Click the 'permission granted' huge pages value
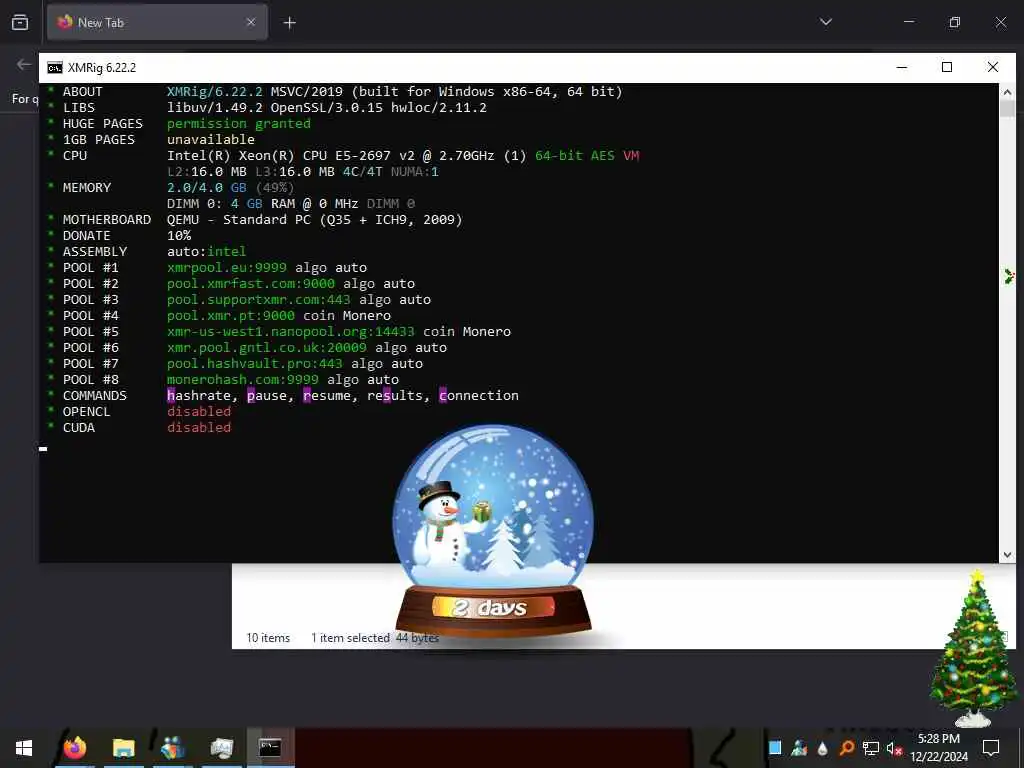Image resolution: width=1024 pixels, height=768 pixels. pyautogui.click(x=239, y=123)
